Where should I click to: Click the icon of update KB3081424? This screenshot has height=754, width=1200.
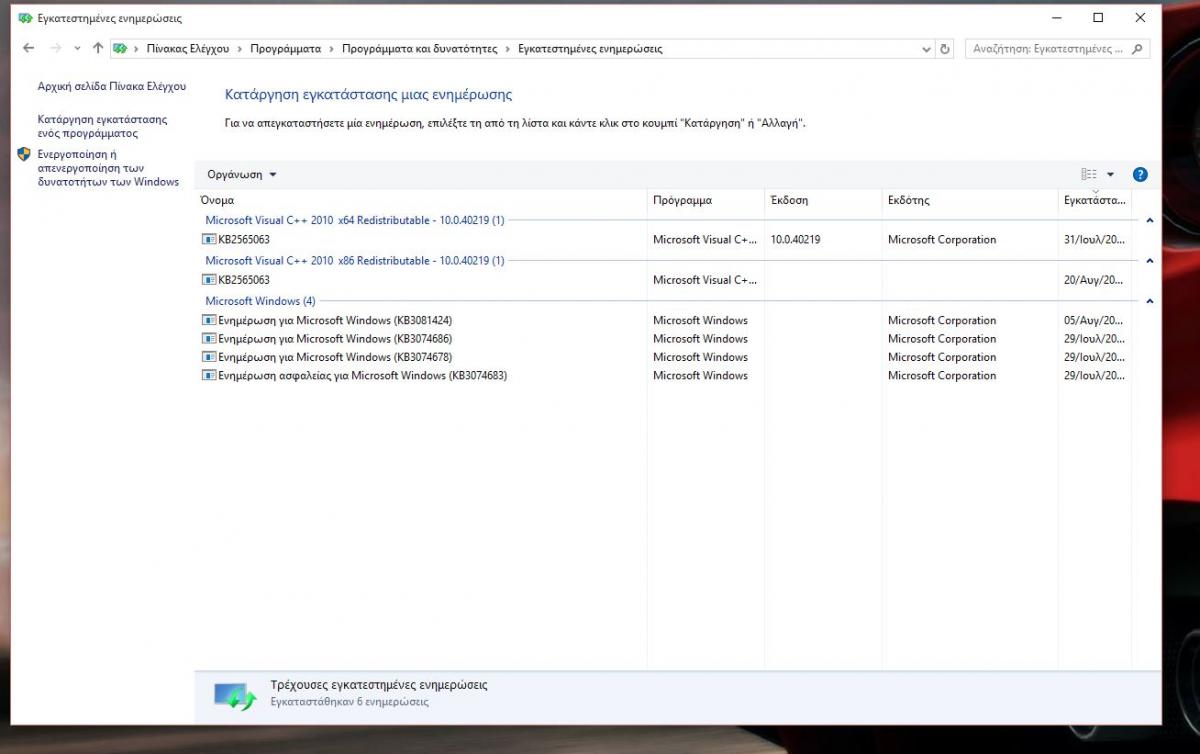pos(209,320)
